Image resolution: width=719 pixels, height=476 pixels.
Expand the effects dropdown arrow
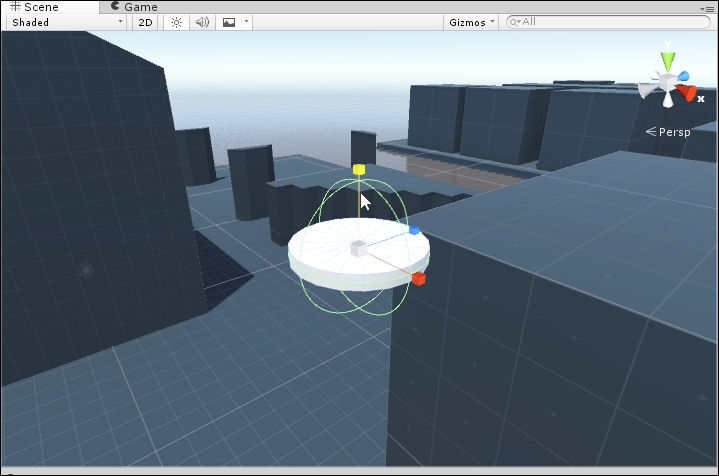(x=247, y=22)
